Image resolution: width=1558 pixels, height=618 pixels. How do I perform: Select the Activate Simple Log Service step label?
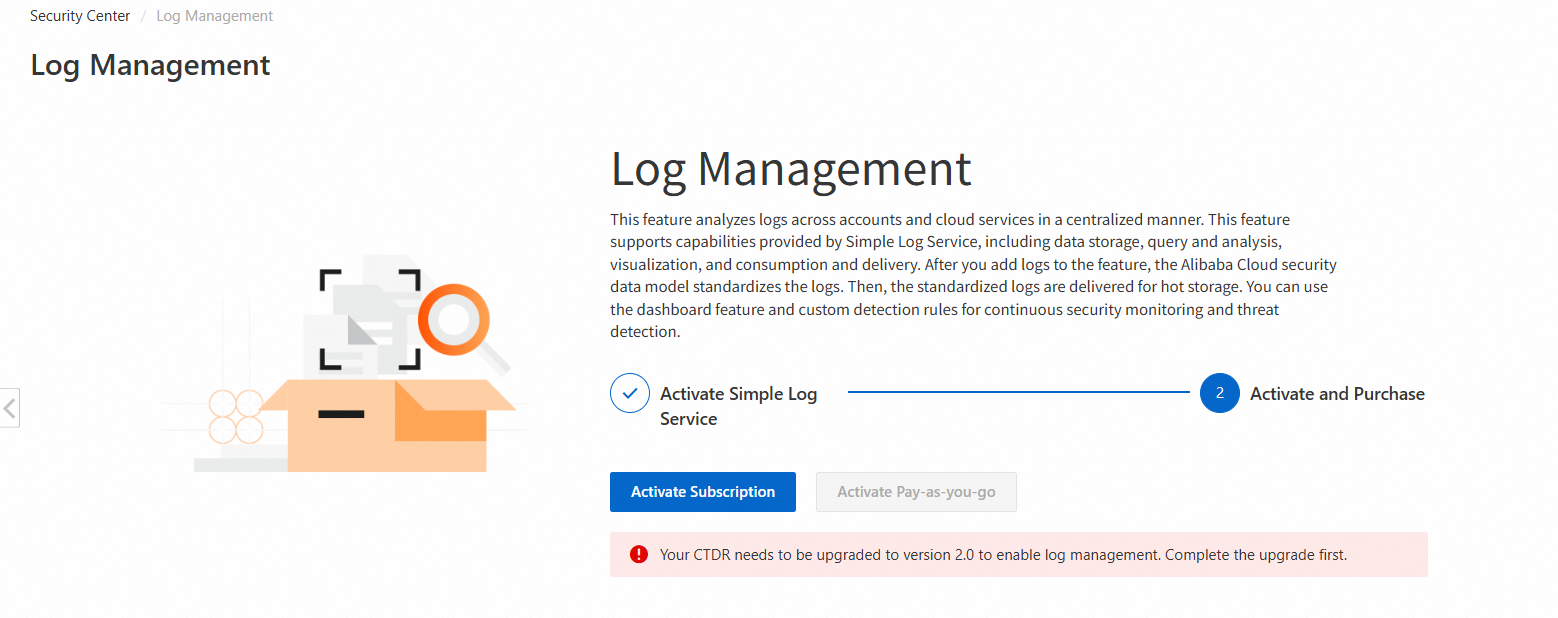[738, 406]
